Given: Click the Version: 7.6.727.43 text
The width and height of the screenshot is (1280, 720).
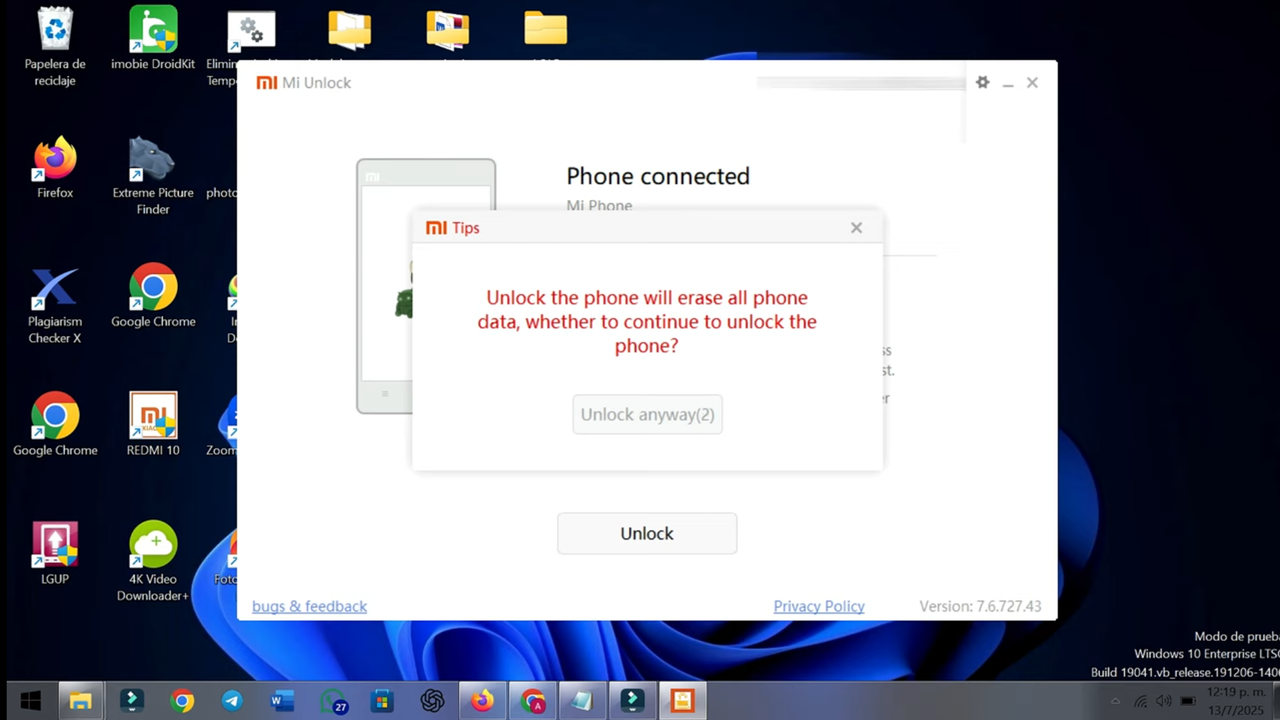Looking at the screenshot, I should 980,606.
